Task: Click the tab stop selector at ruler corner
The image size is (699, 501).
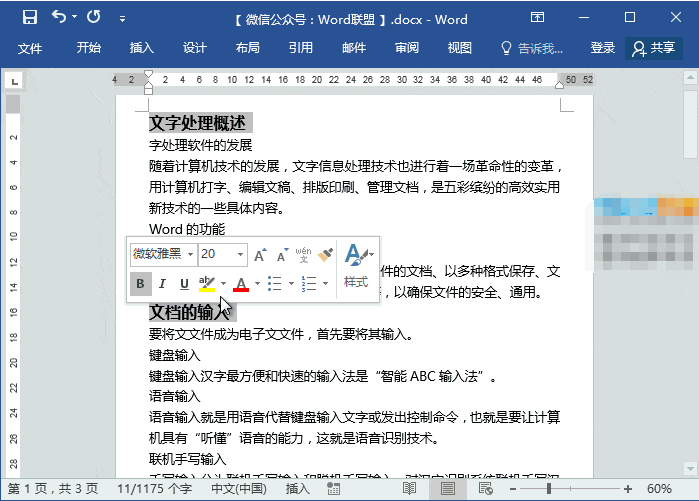Action: [x=14, y=82]
